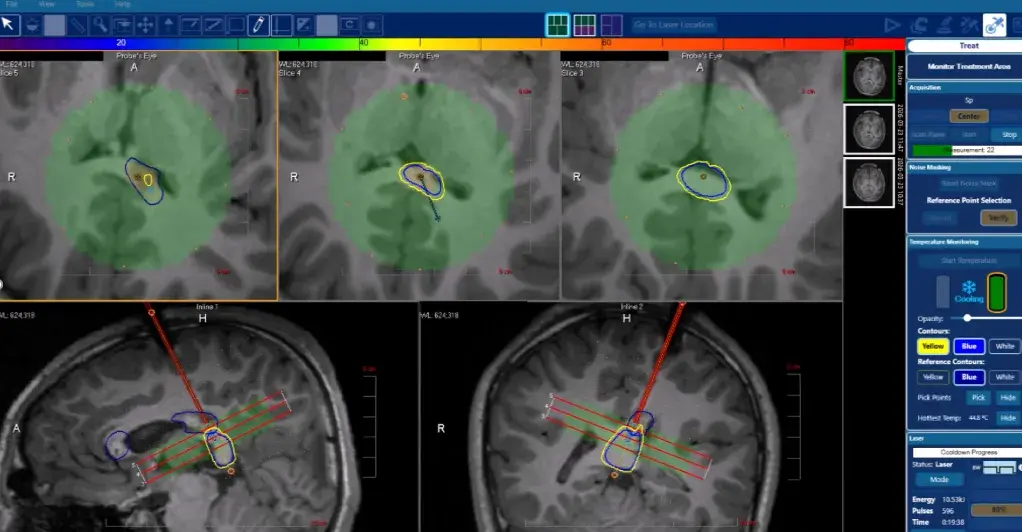This screenshot has height=532, width=1022.
Task: Hide the hottest temperature marker
Action: 1008,418
